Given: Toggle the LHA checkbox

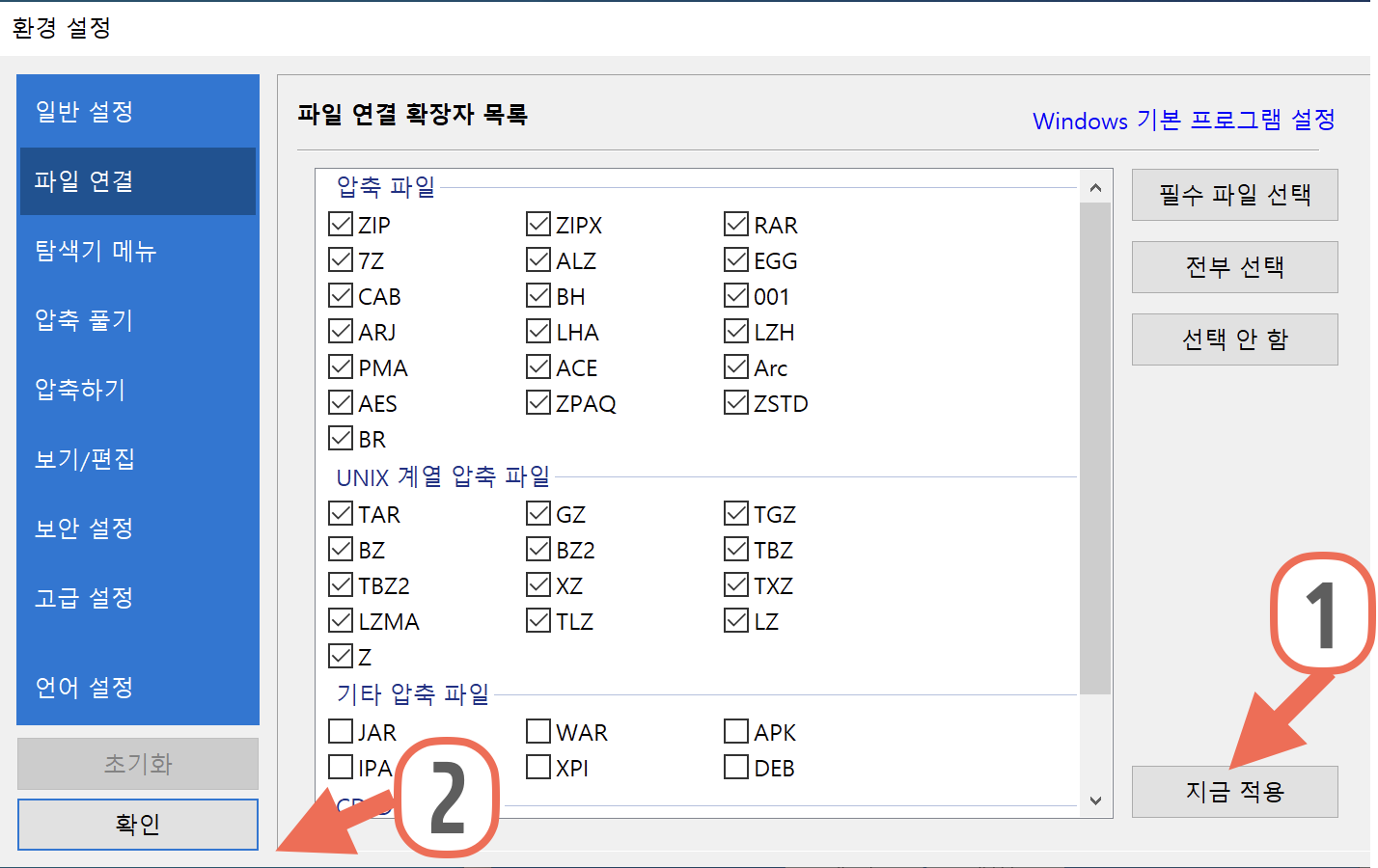Looking at the screenshot, I should (538, 332).
